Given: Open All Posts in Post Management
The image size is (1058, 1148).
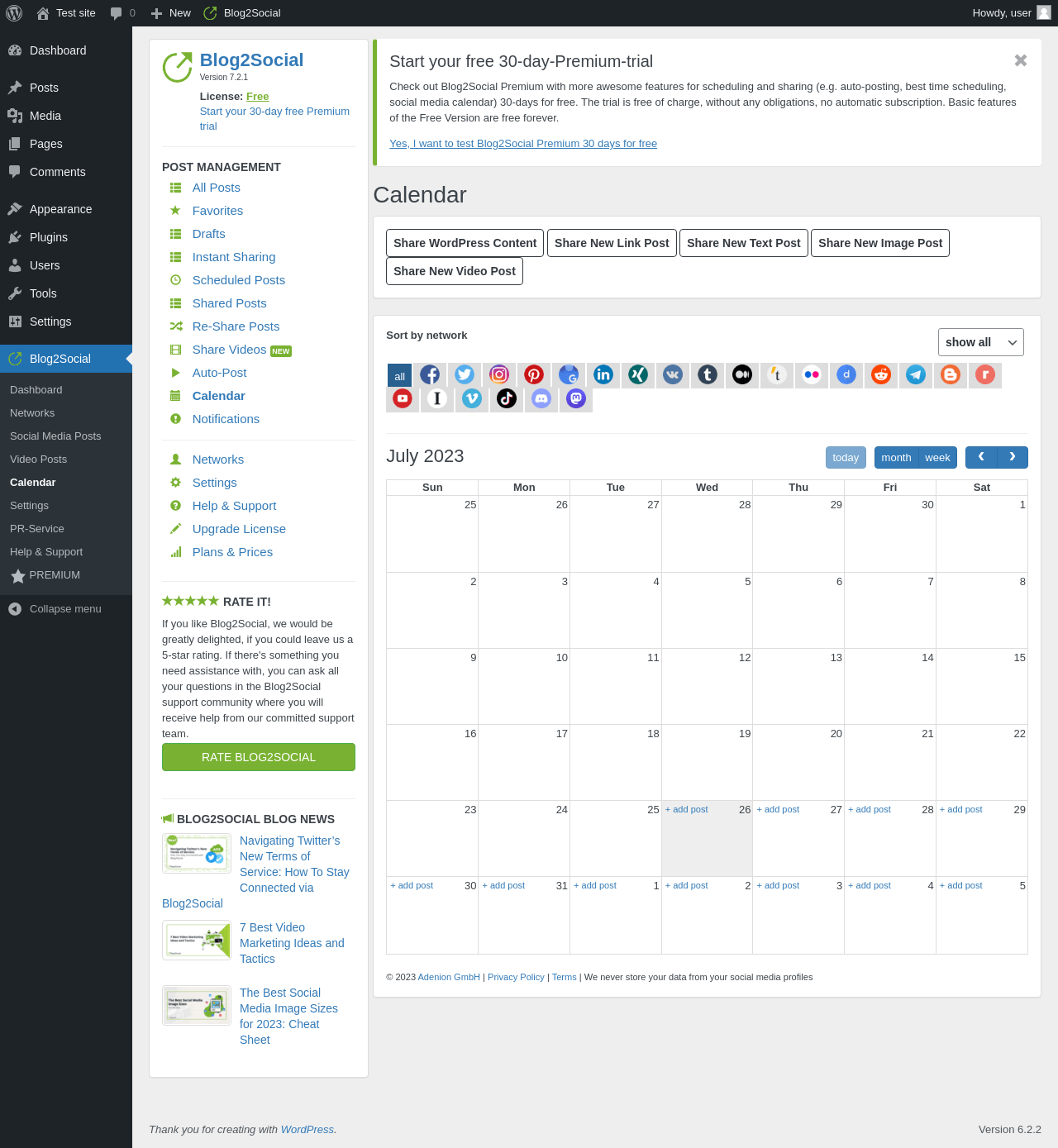Looking at the screenshot, I should [217, 188].
